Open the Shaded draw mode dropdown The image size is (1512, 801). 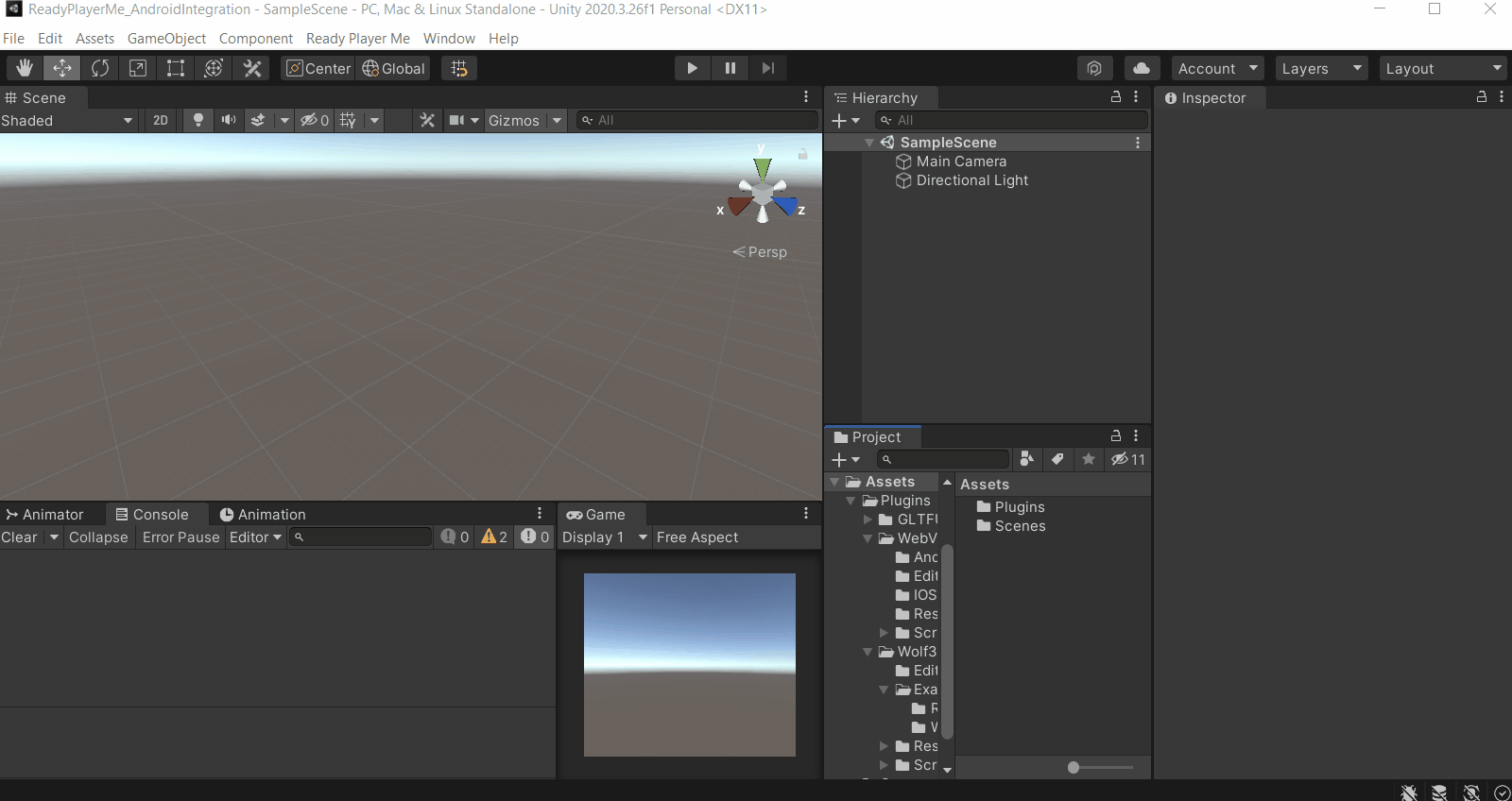[68, 120]
